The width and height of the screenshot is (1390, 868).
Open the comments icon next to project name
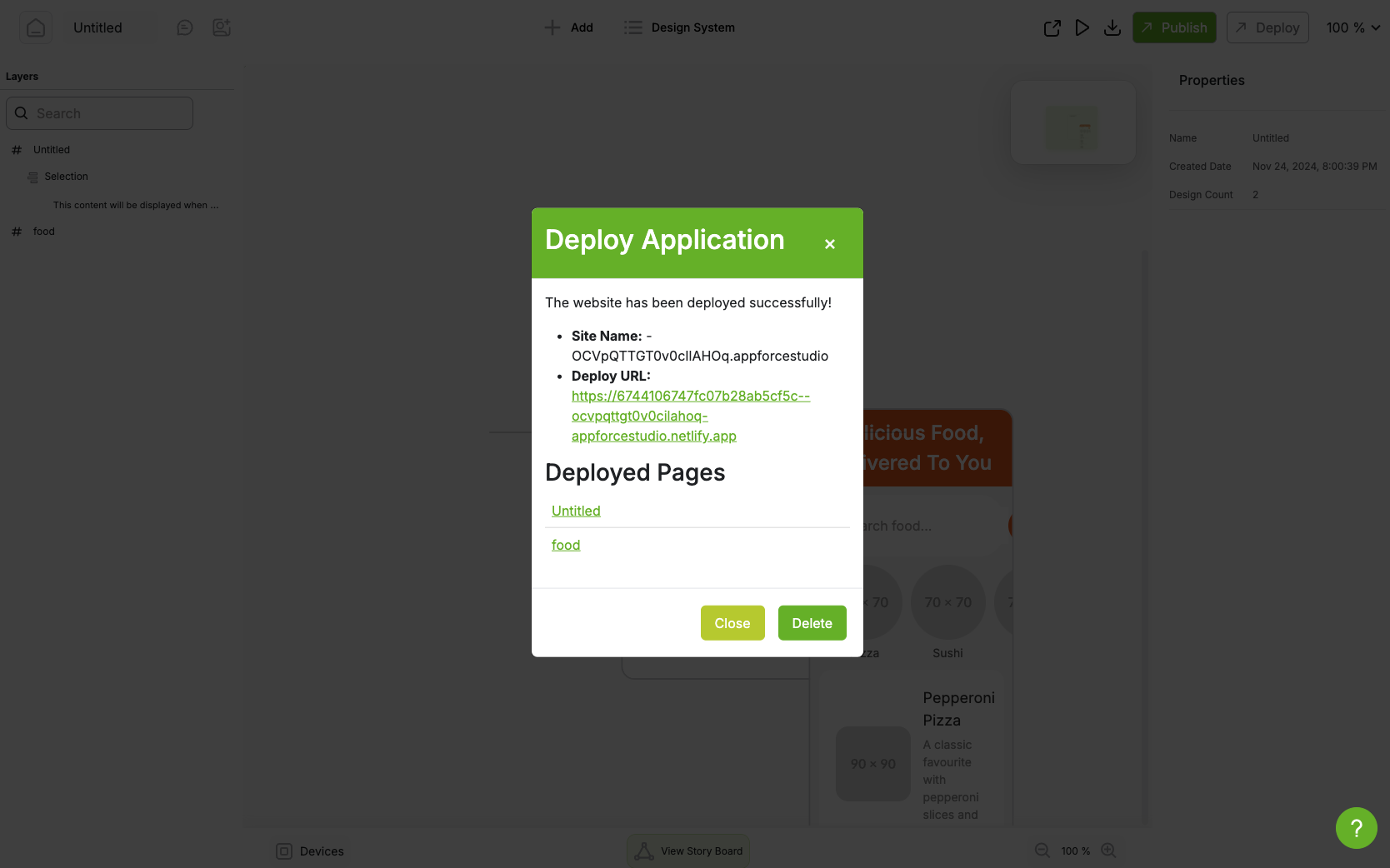(x=184, y=27)
